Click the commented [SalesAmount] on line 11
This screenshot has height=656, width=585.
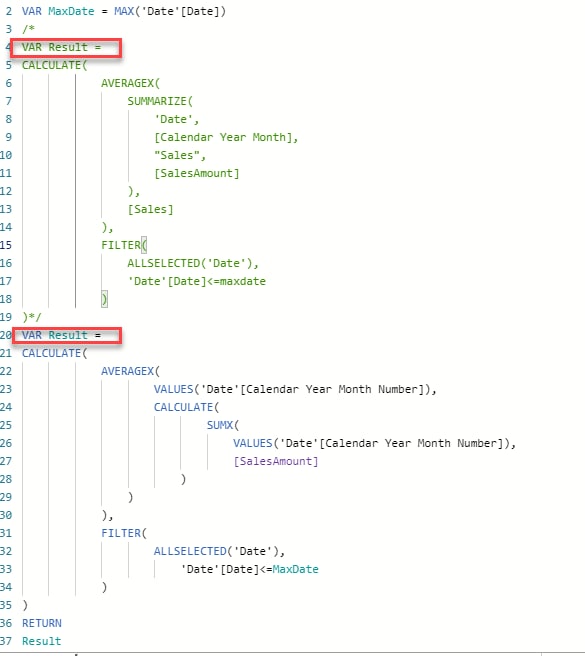coord(197,173)
